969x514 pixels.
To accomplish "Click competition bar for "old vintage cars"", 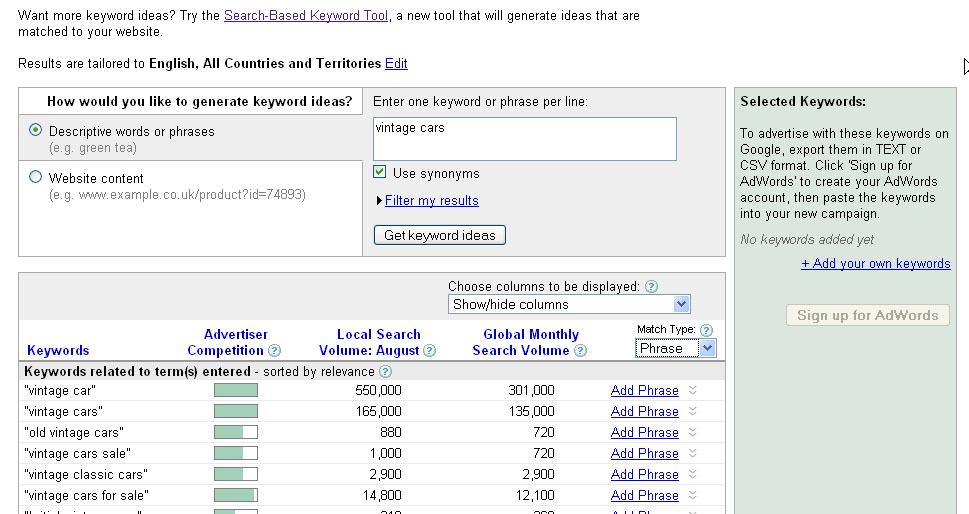I will (x=235, y=433).
